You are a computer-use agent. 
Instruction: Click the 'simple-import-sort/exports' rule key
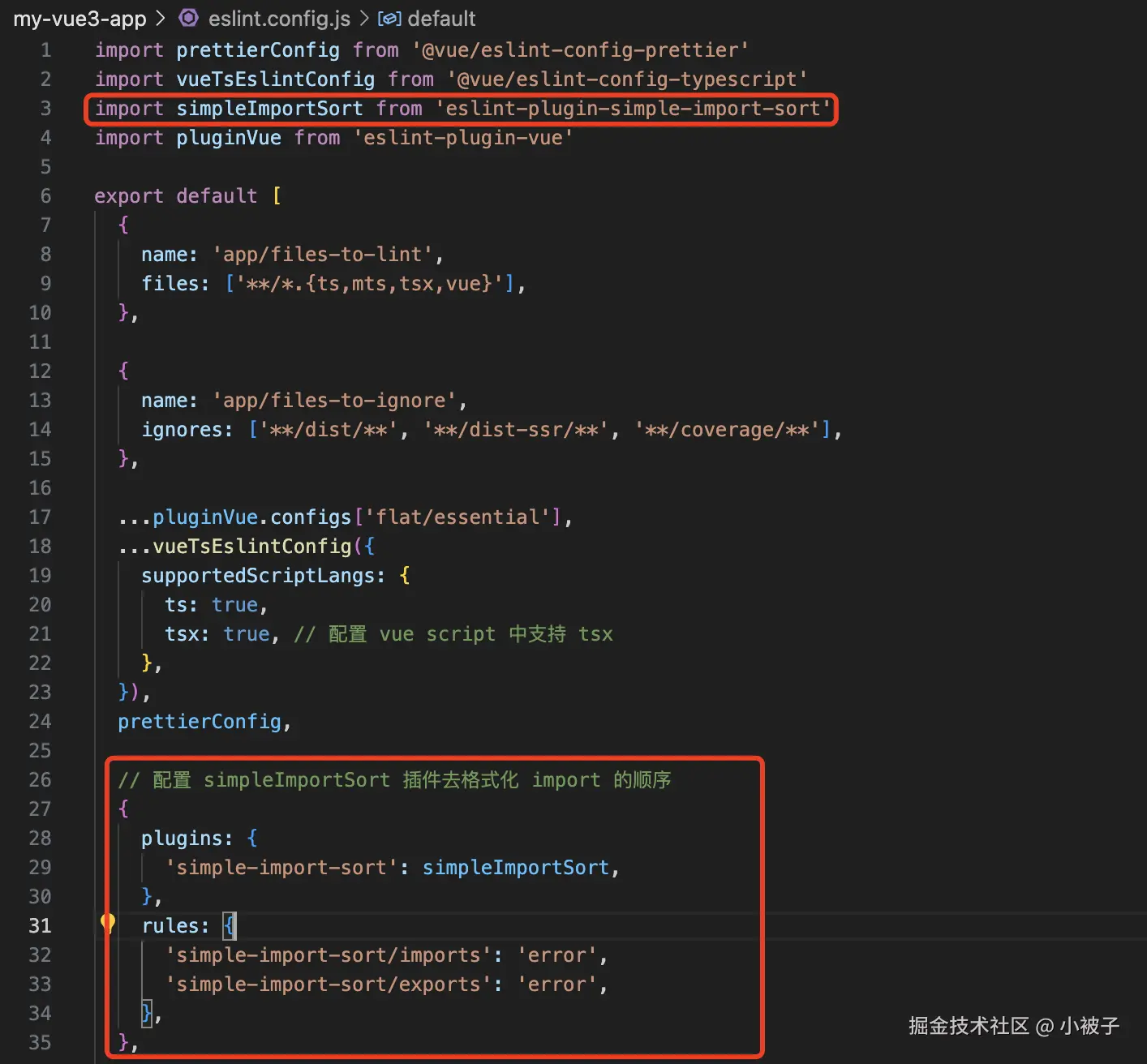(x=329, y=985)
